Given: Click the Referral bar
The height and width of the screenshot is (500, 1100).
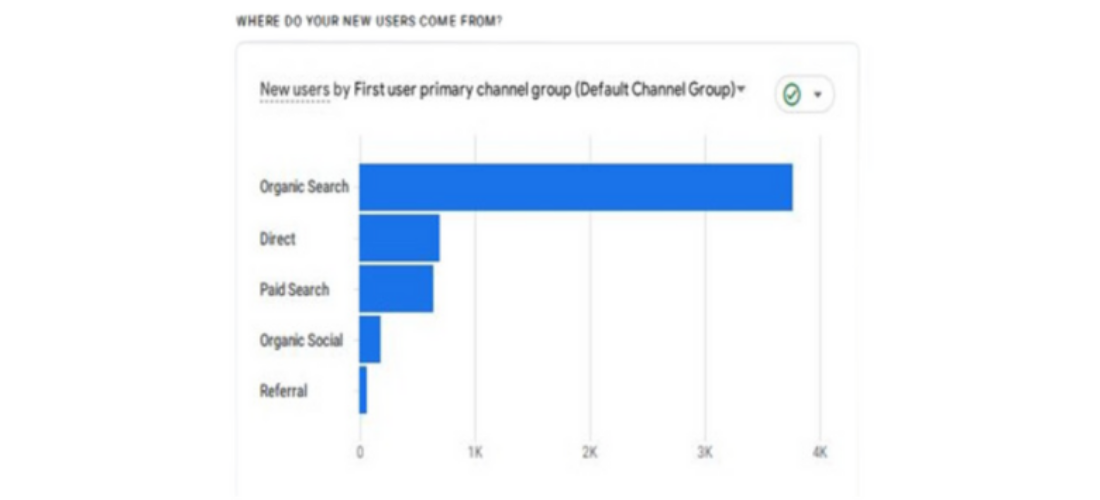Looking at the screenshot, I should pos(363,390).
